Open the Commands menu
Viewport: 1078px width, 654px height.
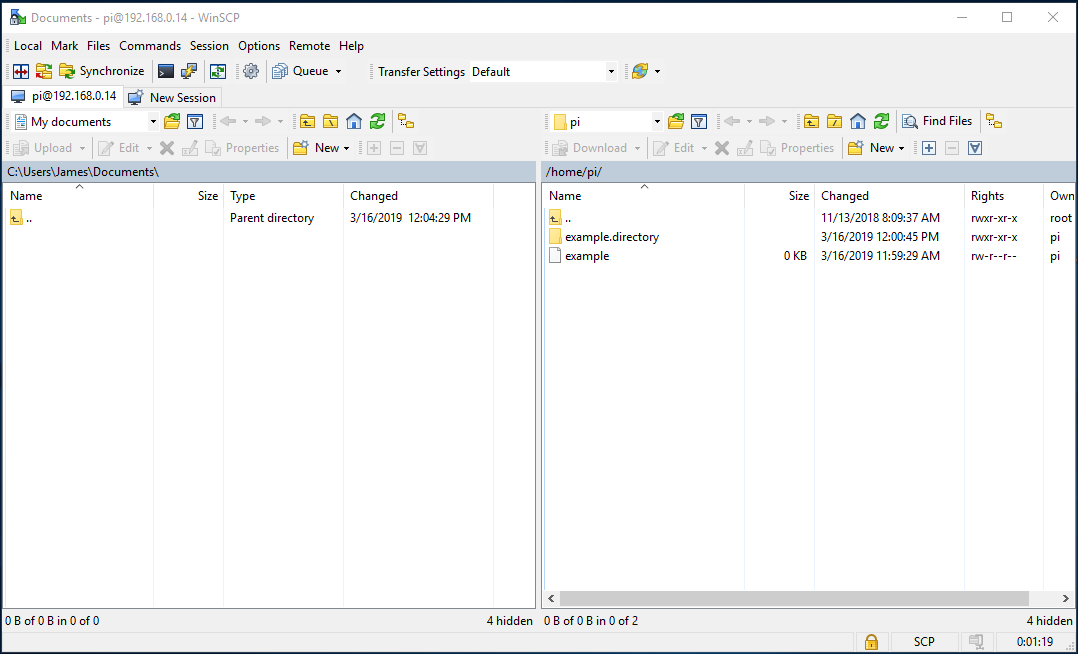150,46
